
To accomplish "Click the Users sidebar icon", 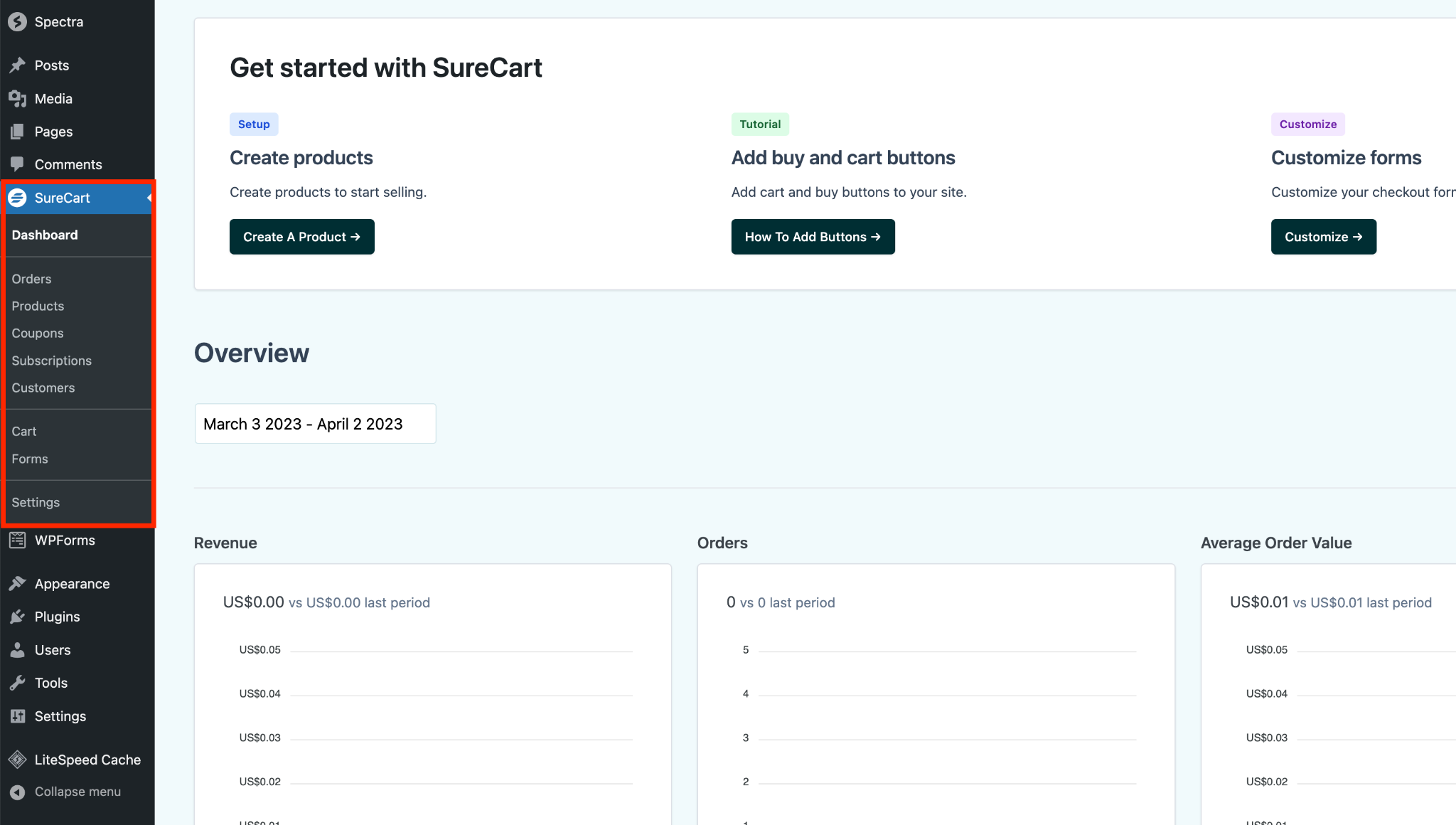I will [x=18, y=649].
